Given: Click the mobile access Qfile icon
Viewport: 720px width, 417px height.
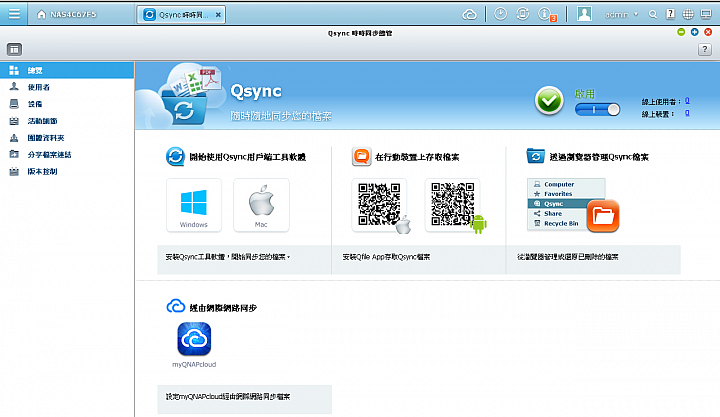Looking at the screenshot, I should (361, 157).
